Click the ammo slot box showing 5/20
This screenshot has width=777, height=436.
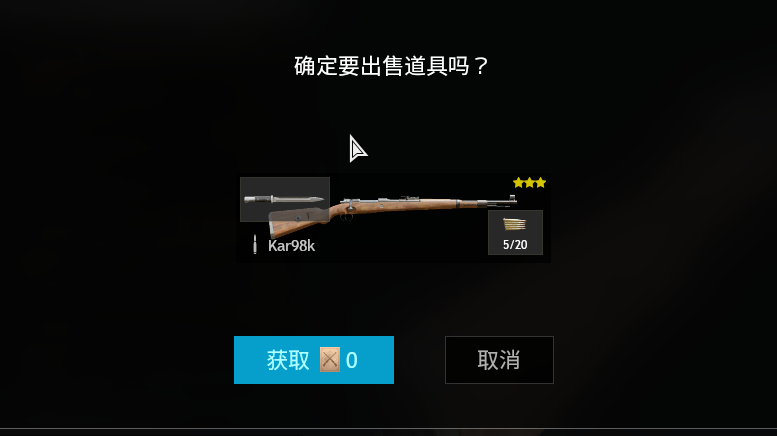point(515,232)
